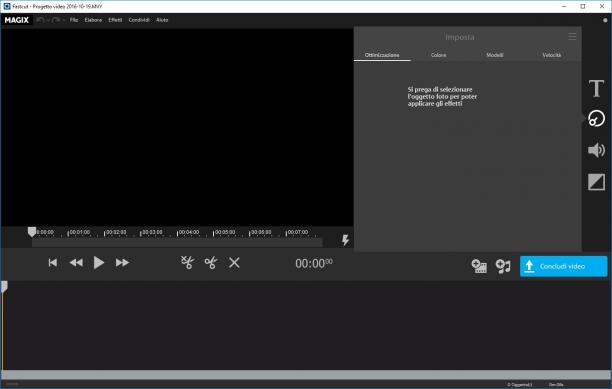The width and height of the screenshot is (612, 389).
Task: Click the preview ruler playhead marker
Action: pyautogui.click(x=32, y=232)
